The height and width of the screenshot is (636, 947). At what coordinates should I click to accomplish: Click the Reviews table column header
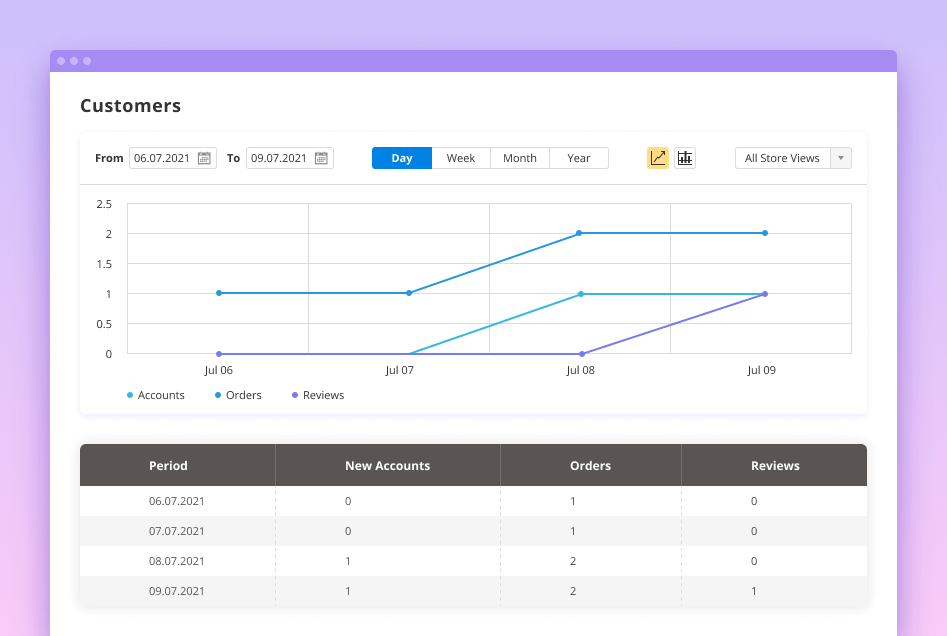click(775, 465)
